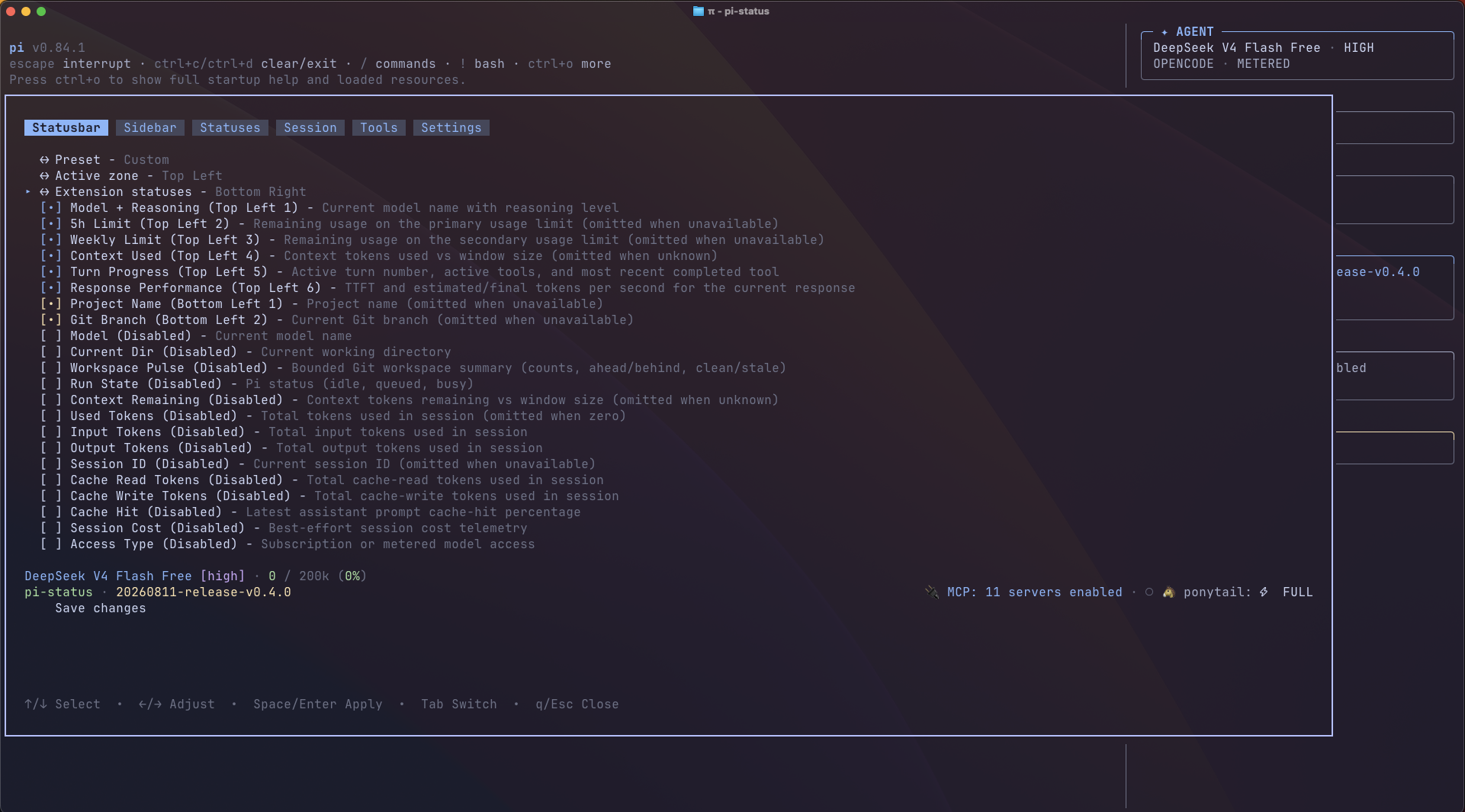Click the MCP plug icon
The height and width of the screenshot is (812, 1465).
(932, 592)
